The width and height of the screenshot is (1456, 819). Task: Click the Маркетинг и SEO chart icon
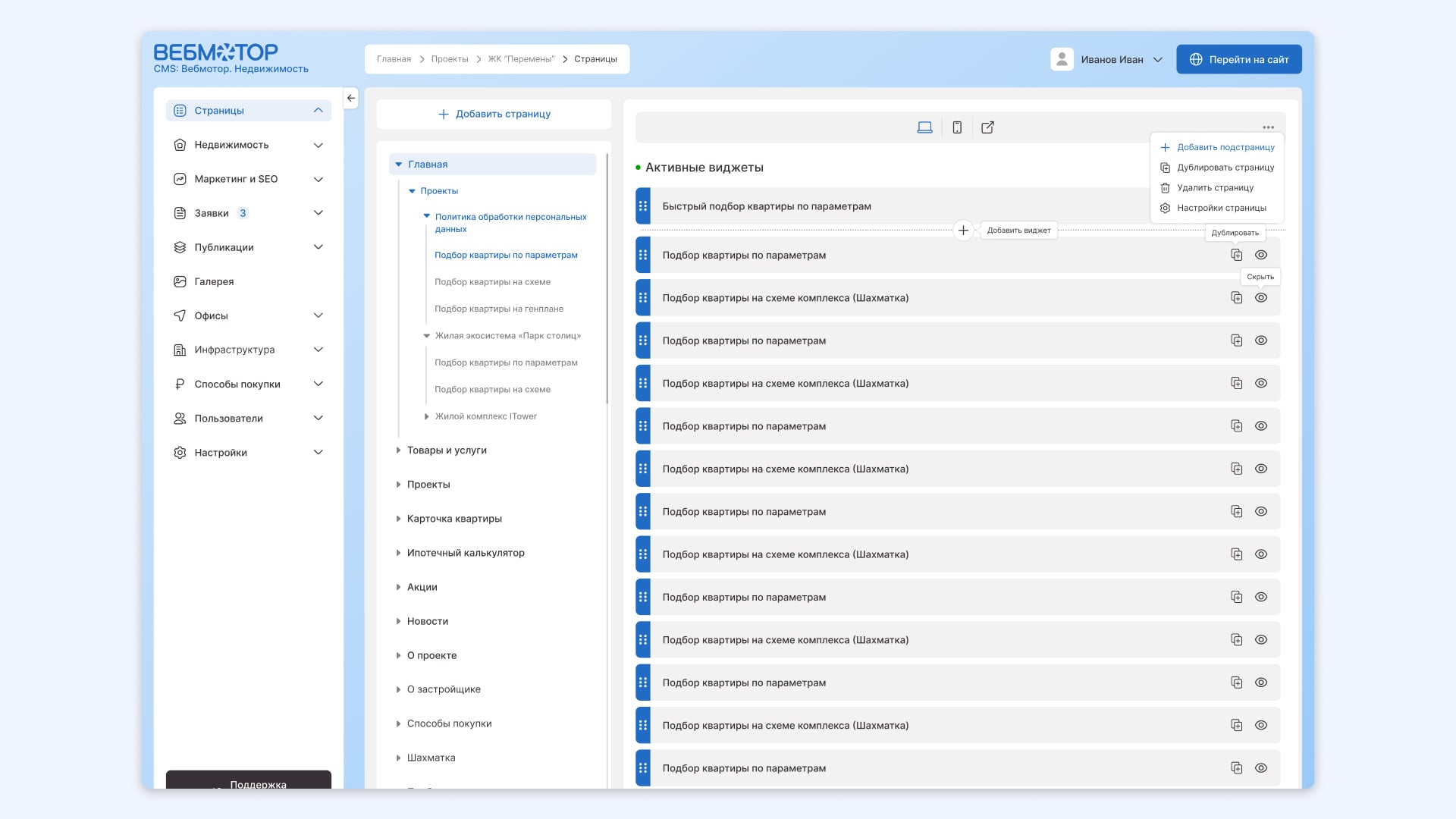tap(180, 179)
